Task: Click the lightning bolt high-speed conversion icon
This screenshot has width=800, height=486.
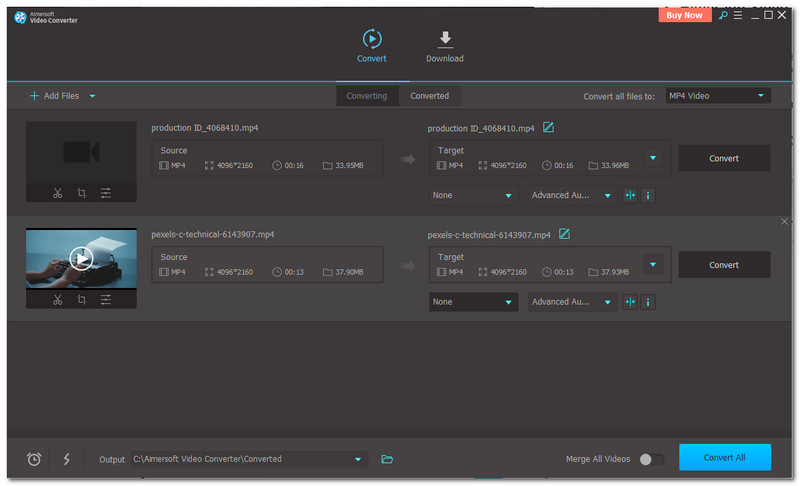Action: [x=67, y=459]
